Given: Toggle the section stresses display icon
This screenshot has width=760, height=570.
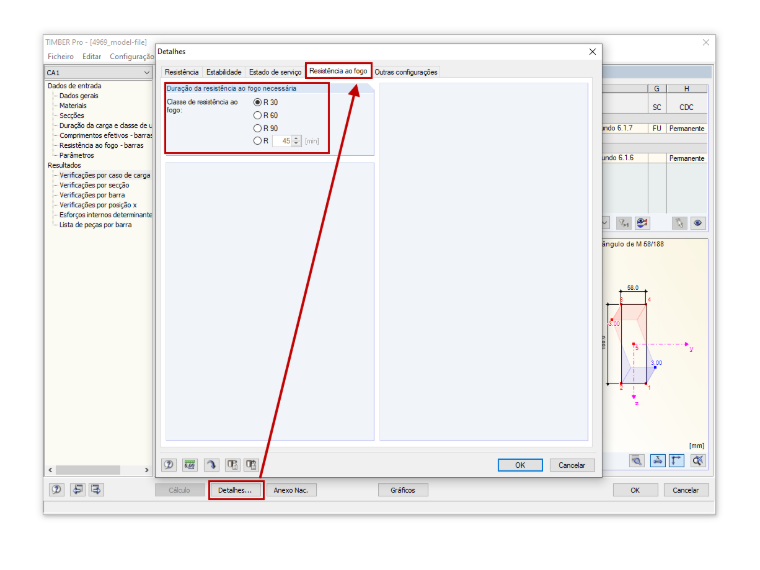Looking at the screenshot, I should (658, 460).
